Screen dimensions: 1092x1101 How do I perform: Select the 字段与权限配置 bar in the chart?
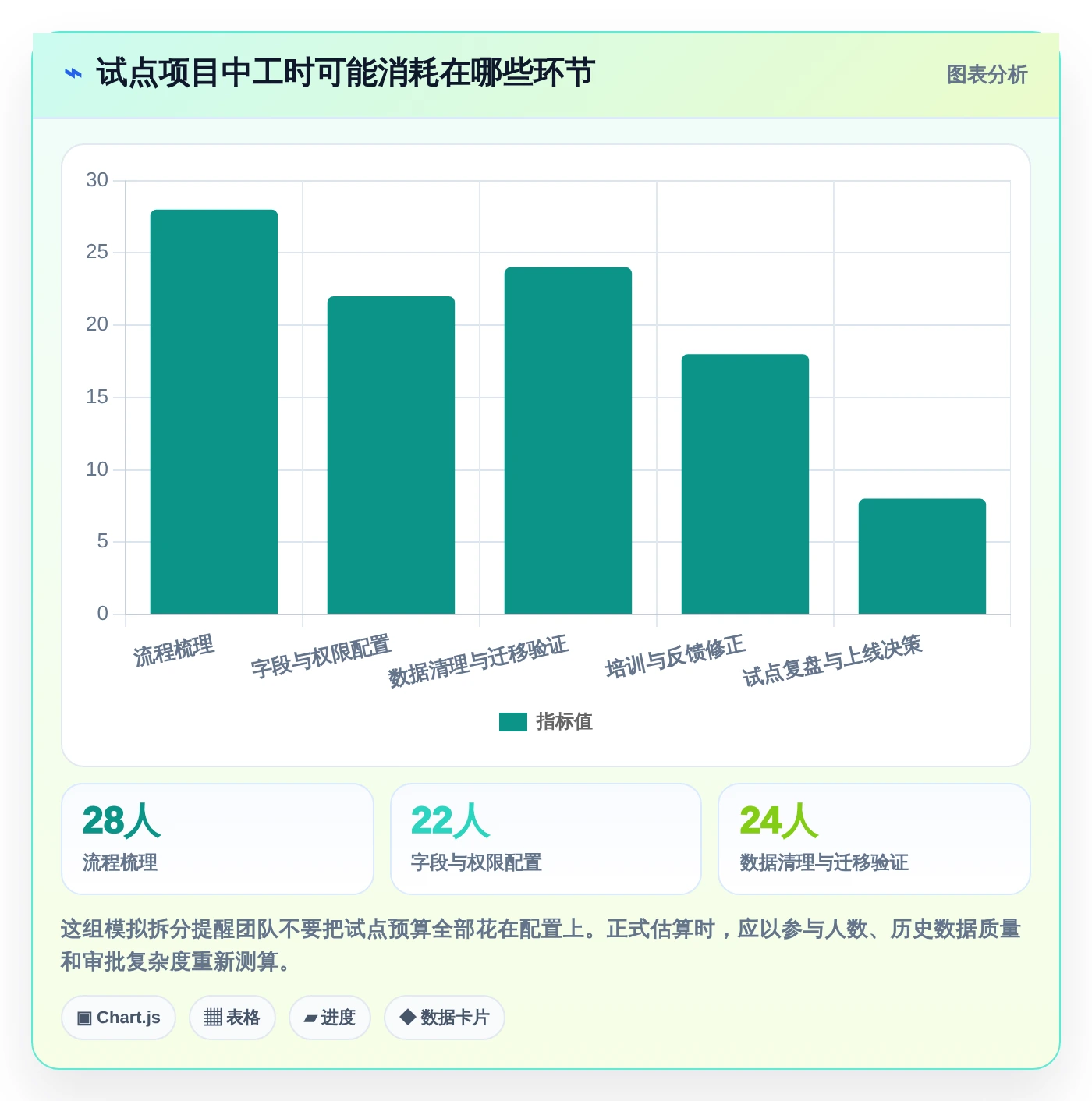tap(391, 455)
